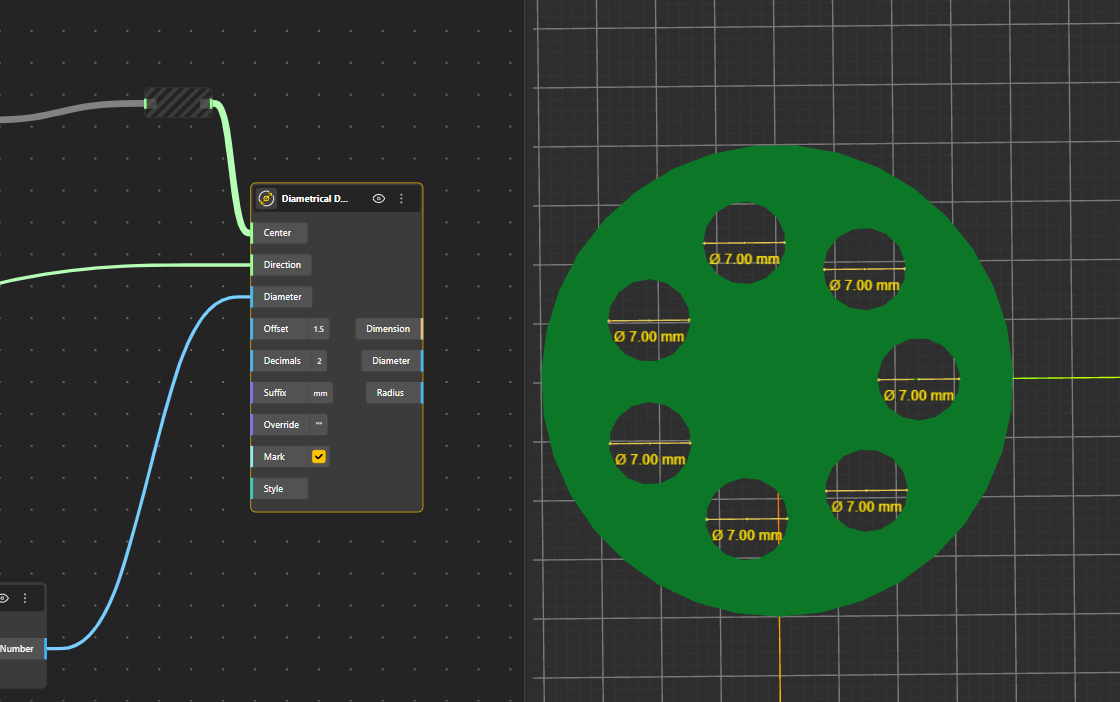The width and height of the screenshot is (1120, 702).
Task: Click the Suffix mm field
Action: coord(319,393)
